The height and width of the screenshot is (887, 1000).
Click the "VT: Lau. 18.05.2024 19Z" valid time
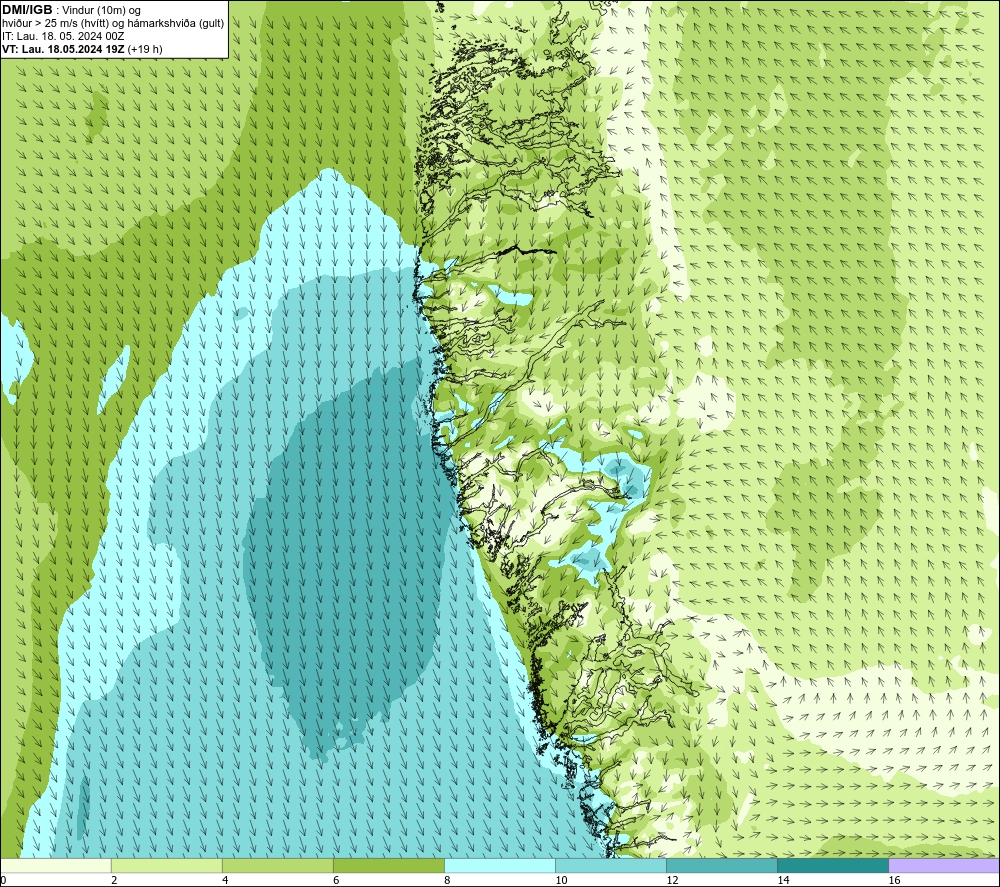click(64, 49)
